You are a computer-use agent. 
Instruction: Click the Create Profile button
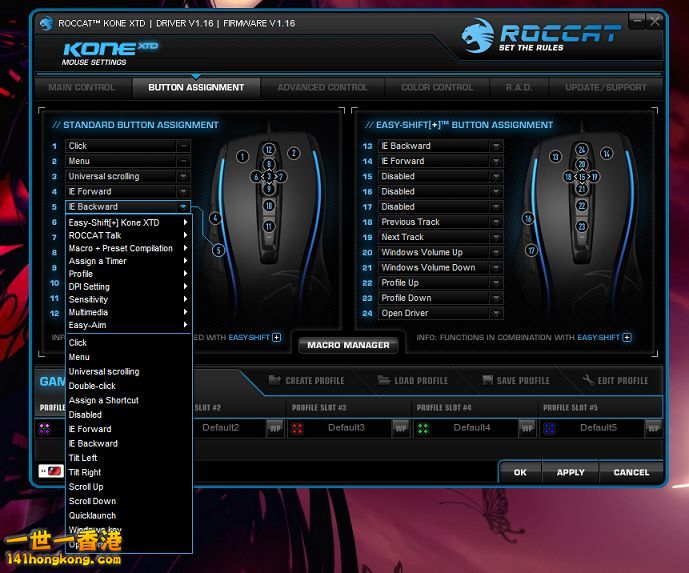click(x=306, y=381)
